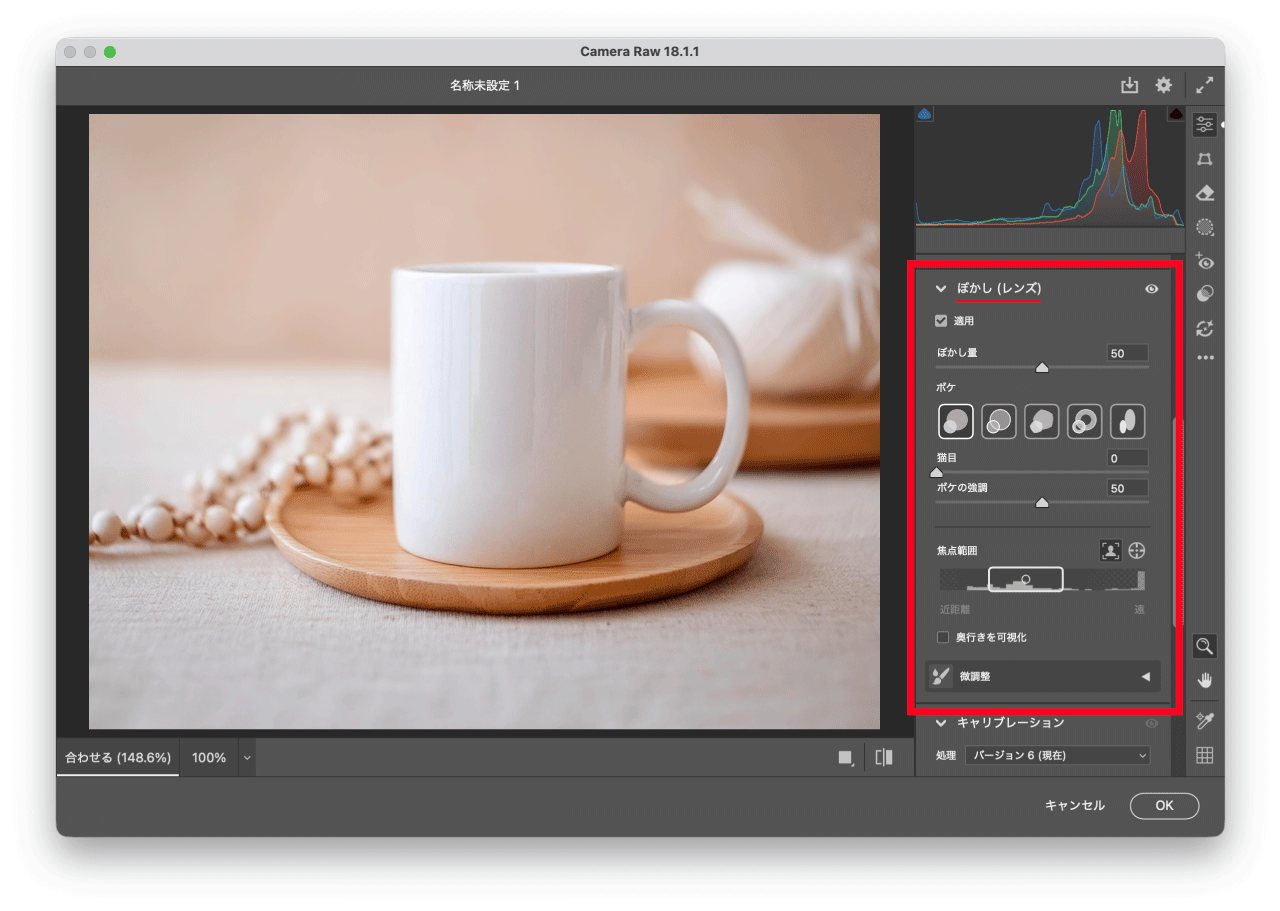
Task: Open Camera Raw settings gear
Action: tap(1163, 86)
